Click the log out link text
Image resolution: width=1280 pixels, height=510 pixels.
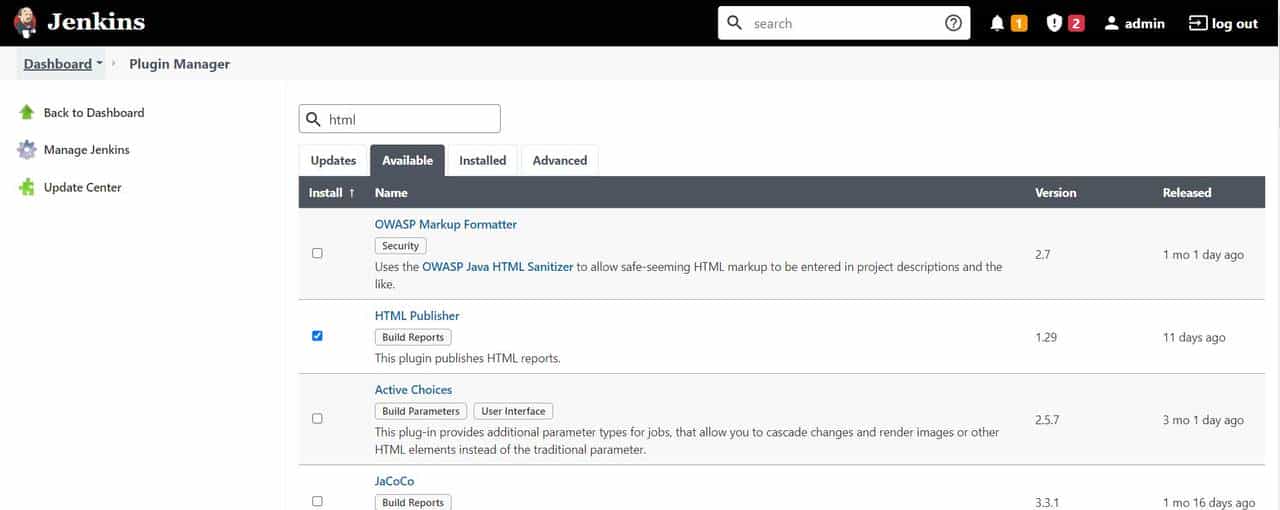(x=1235, y=23)
